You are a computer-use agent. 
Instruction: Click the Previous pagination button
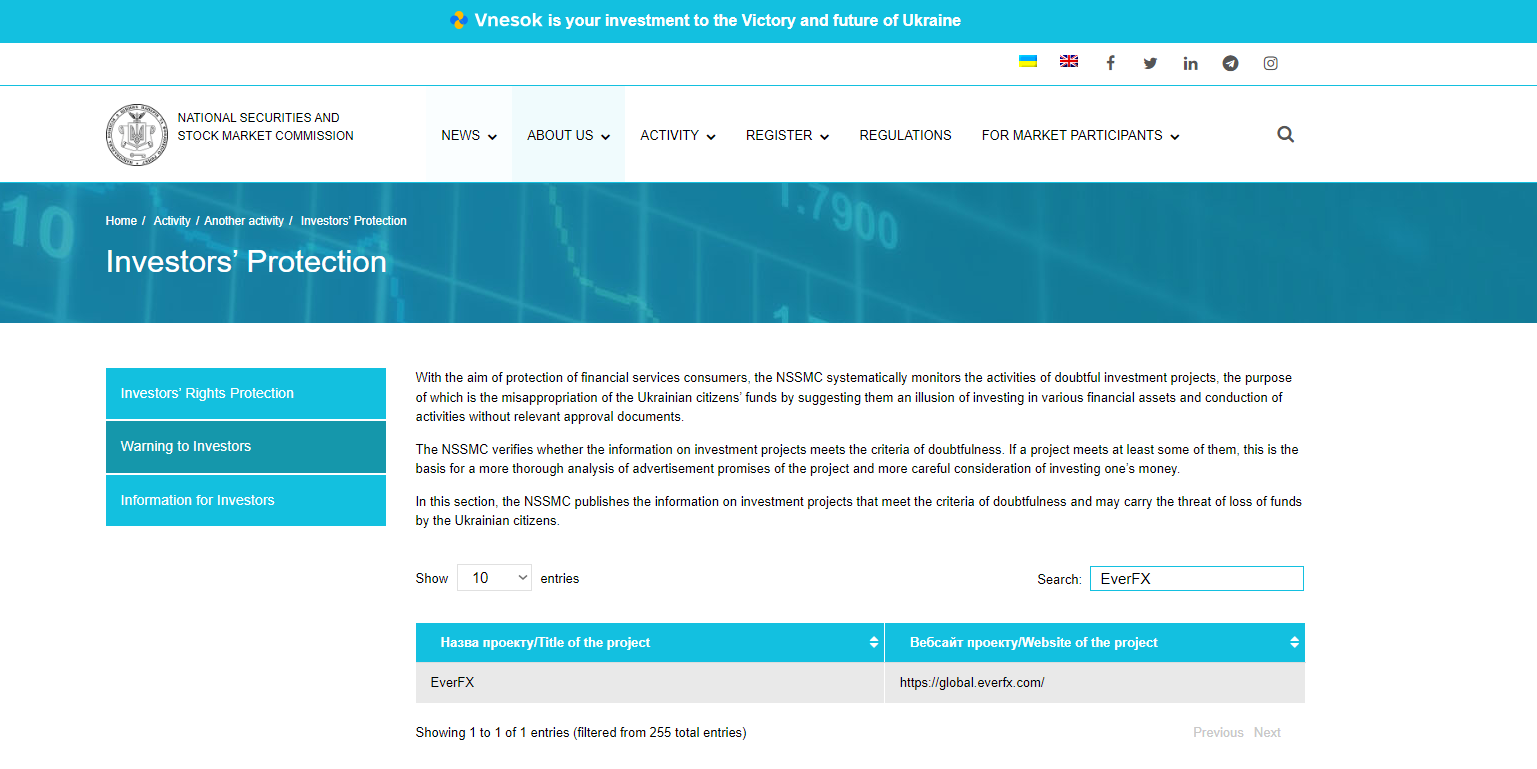pos(1218,733)
